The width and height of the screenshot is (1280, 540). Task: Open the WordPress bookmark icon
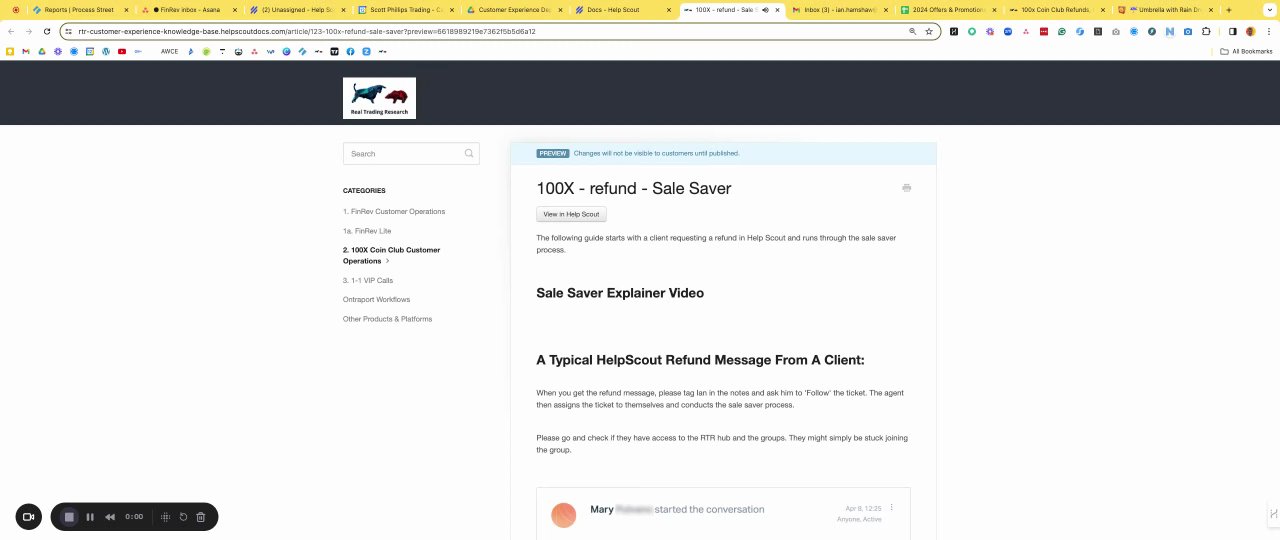pyautogui.click(x=106, y=51)
